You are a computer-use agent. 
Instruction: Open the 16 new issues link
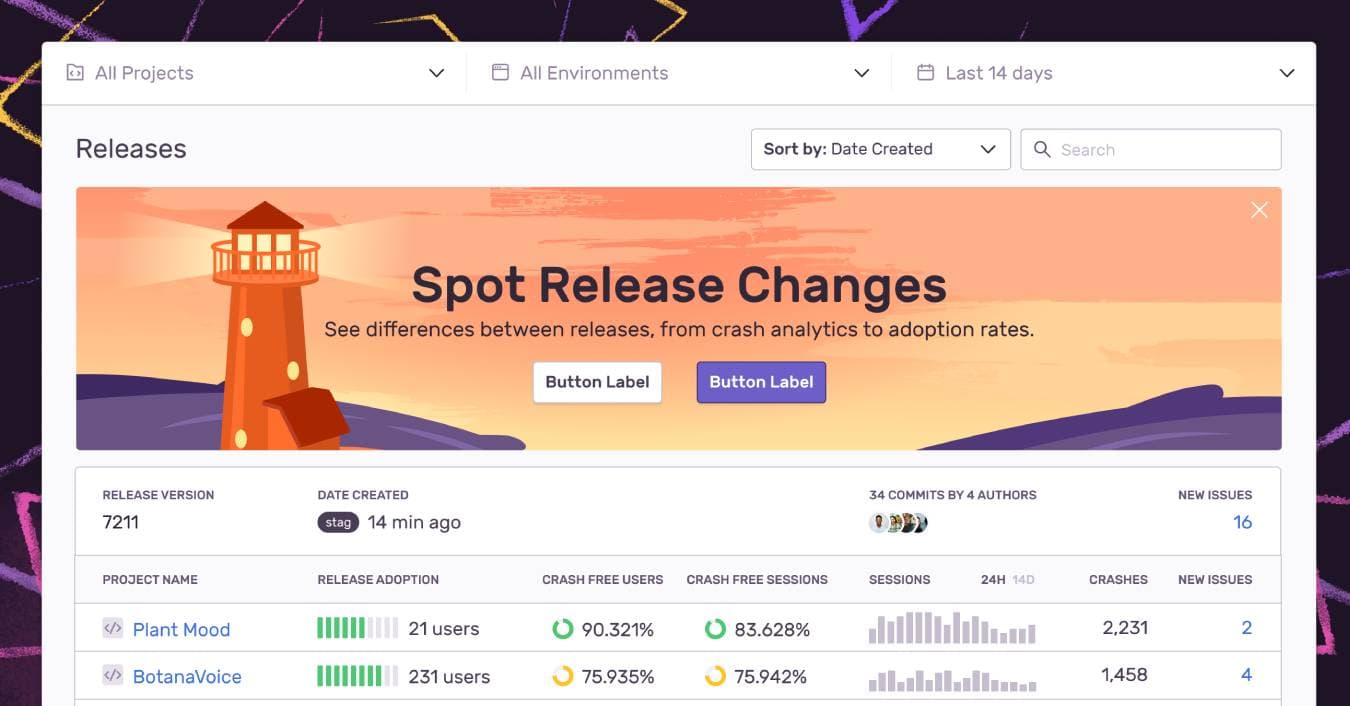click(1242, 522)
